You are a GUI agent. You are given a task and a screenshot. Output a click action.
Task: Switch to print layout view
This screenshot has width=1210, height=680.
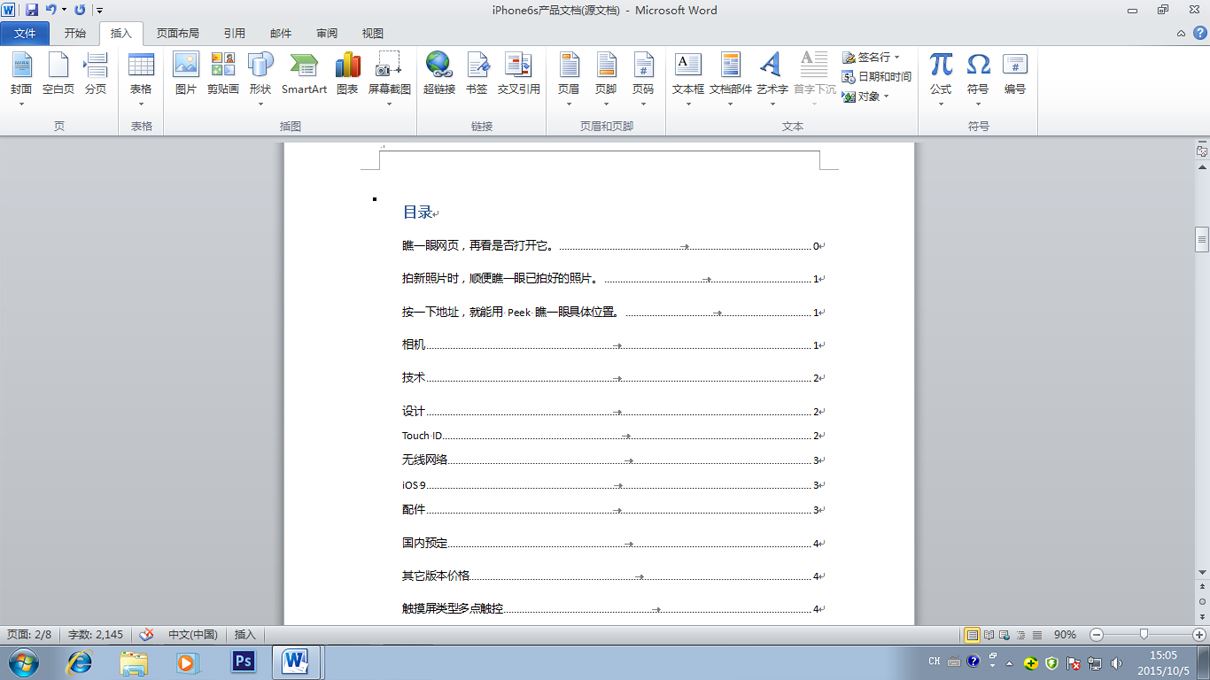972,635
